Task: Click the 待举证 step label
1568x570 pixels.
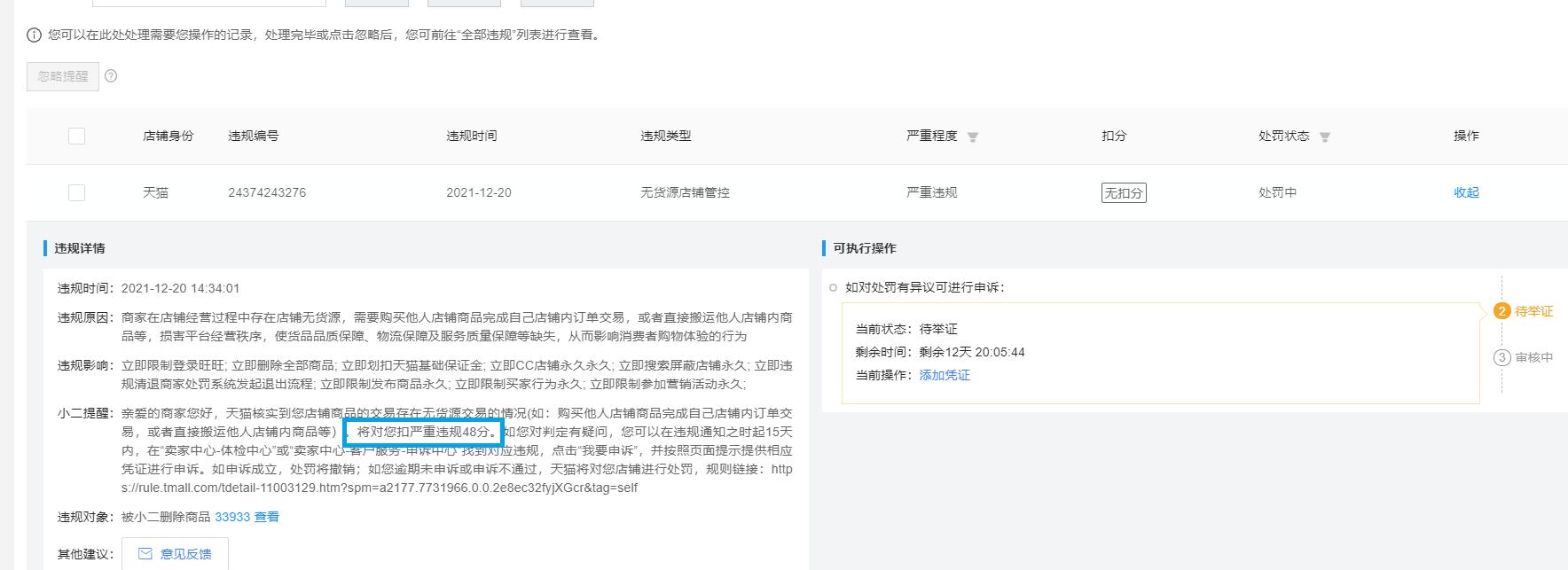Action: [x=1534, y=311]
